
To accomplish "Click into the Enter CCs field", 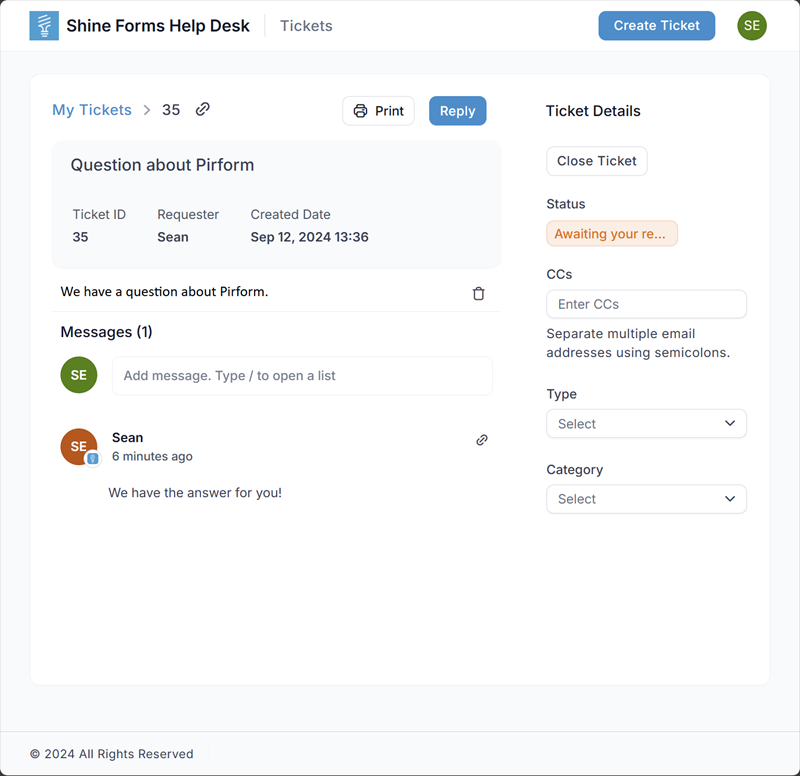I will [646, 304].
